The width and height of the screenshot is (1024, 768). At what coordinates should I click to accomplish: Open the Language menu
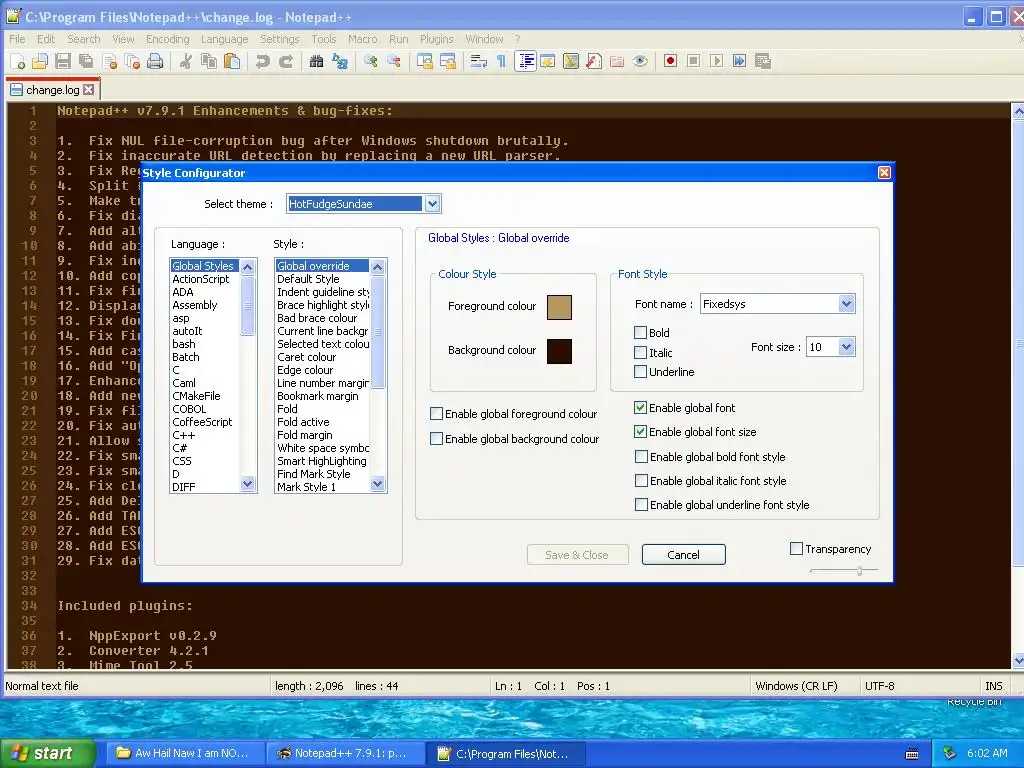(x=224, y=39)
